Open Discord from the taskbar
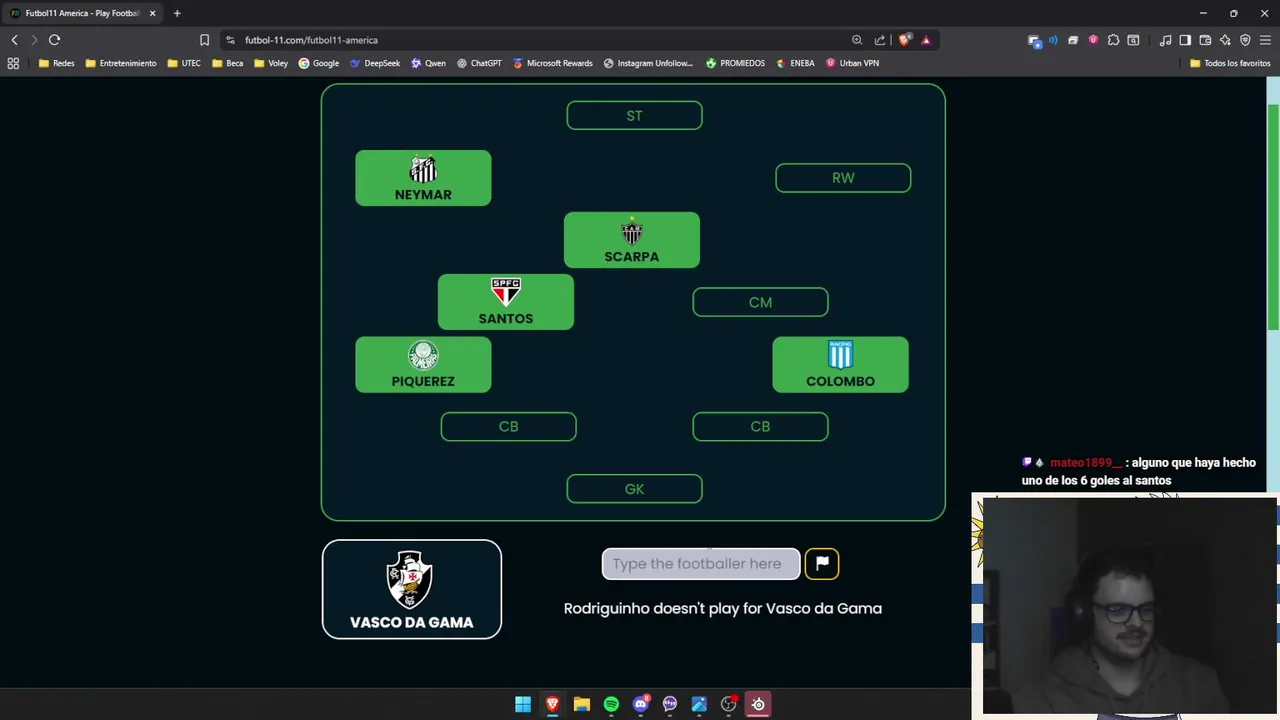The height and width of the screenshot is (720, 1280). click(640, 705)
